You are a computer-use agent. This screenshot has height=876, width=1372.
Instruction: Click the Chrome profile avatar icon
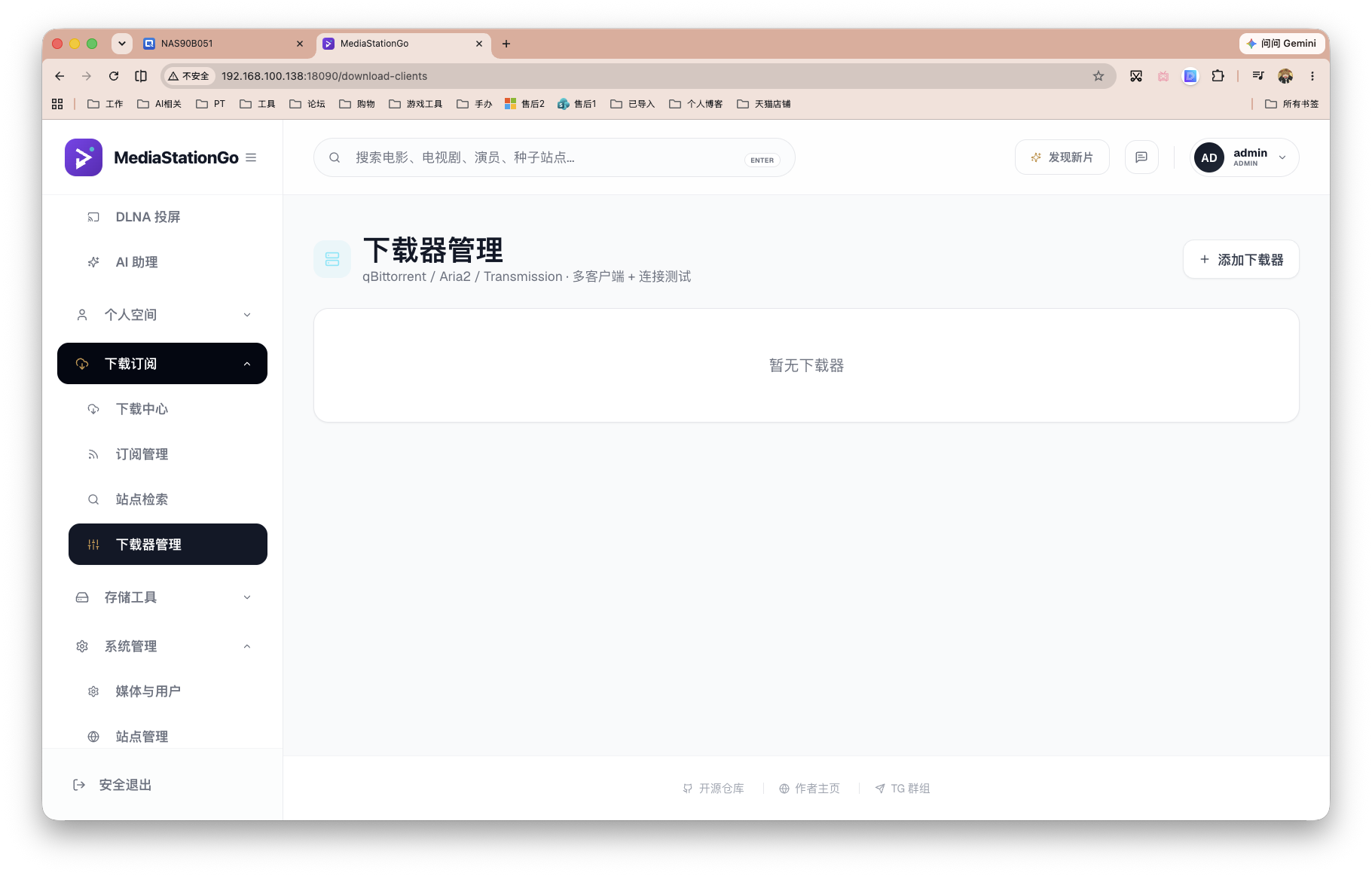[x=1285, y=76]
